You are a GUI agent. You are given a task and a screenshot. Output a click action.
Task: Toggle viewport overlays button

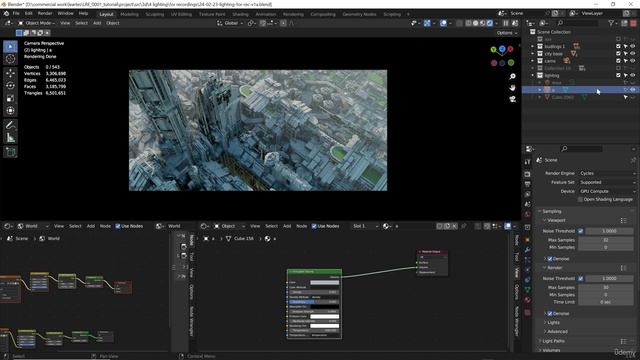coord(443,23)
